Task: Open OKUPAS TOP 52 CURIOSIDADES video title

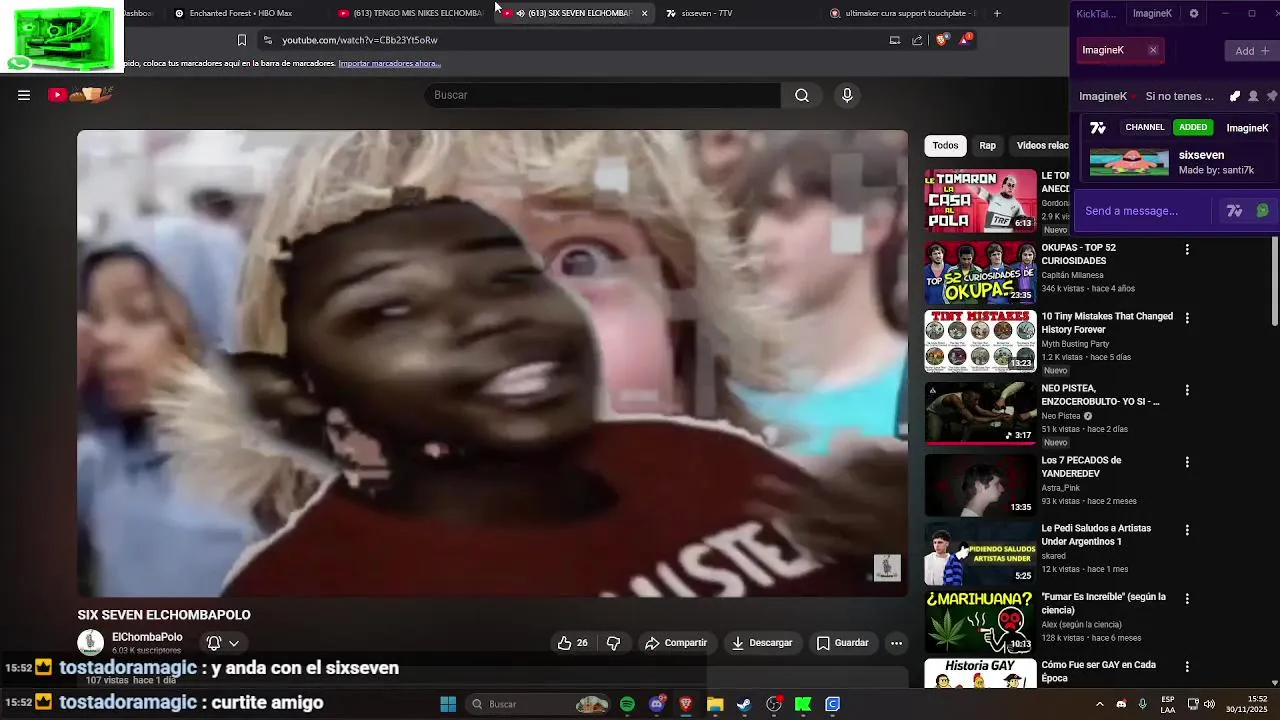Action: point(1078,254)
